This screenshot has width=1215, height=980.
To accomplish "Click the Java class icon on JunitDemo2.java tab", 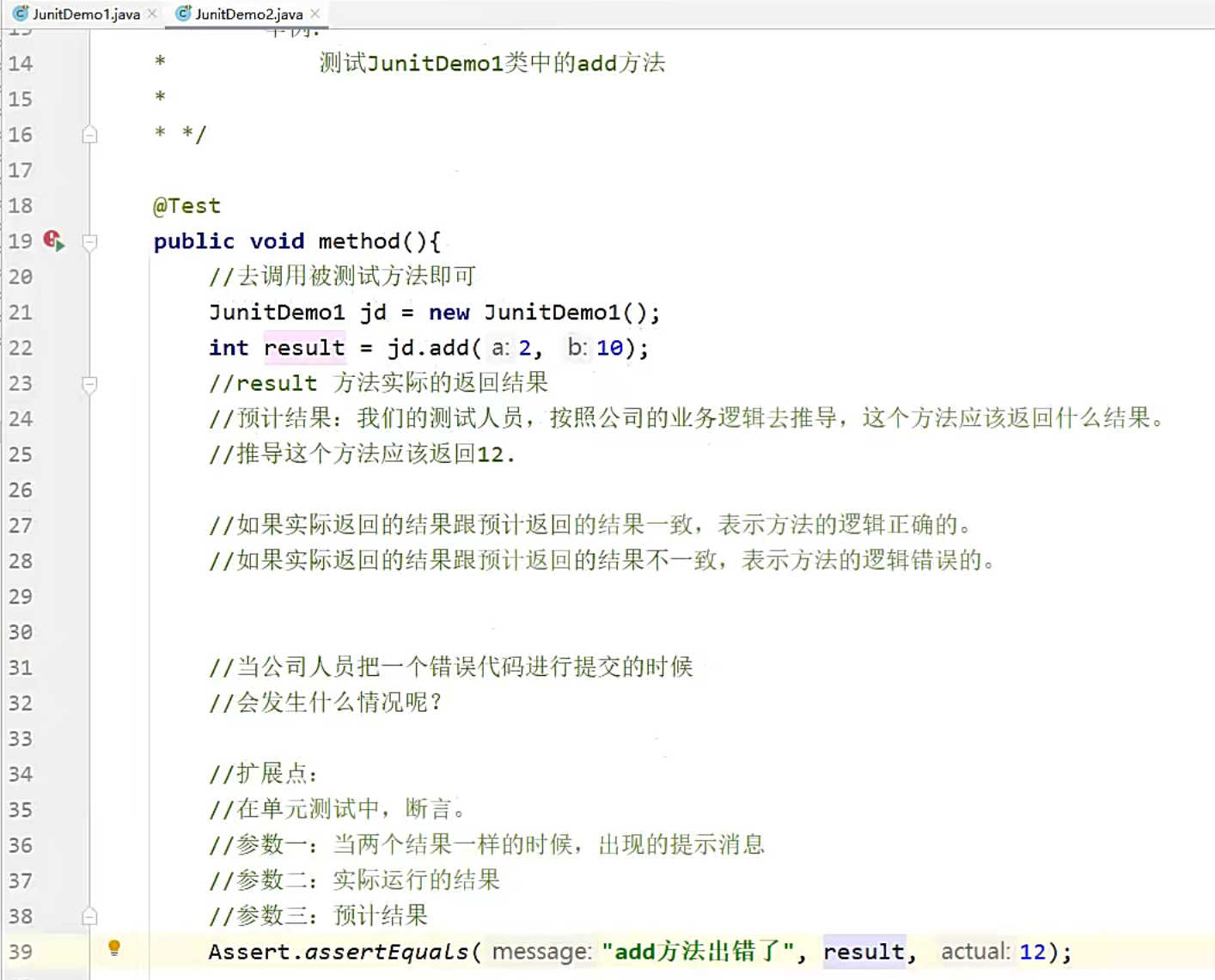I will [181, 14].
